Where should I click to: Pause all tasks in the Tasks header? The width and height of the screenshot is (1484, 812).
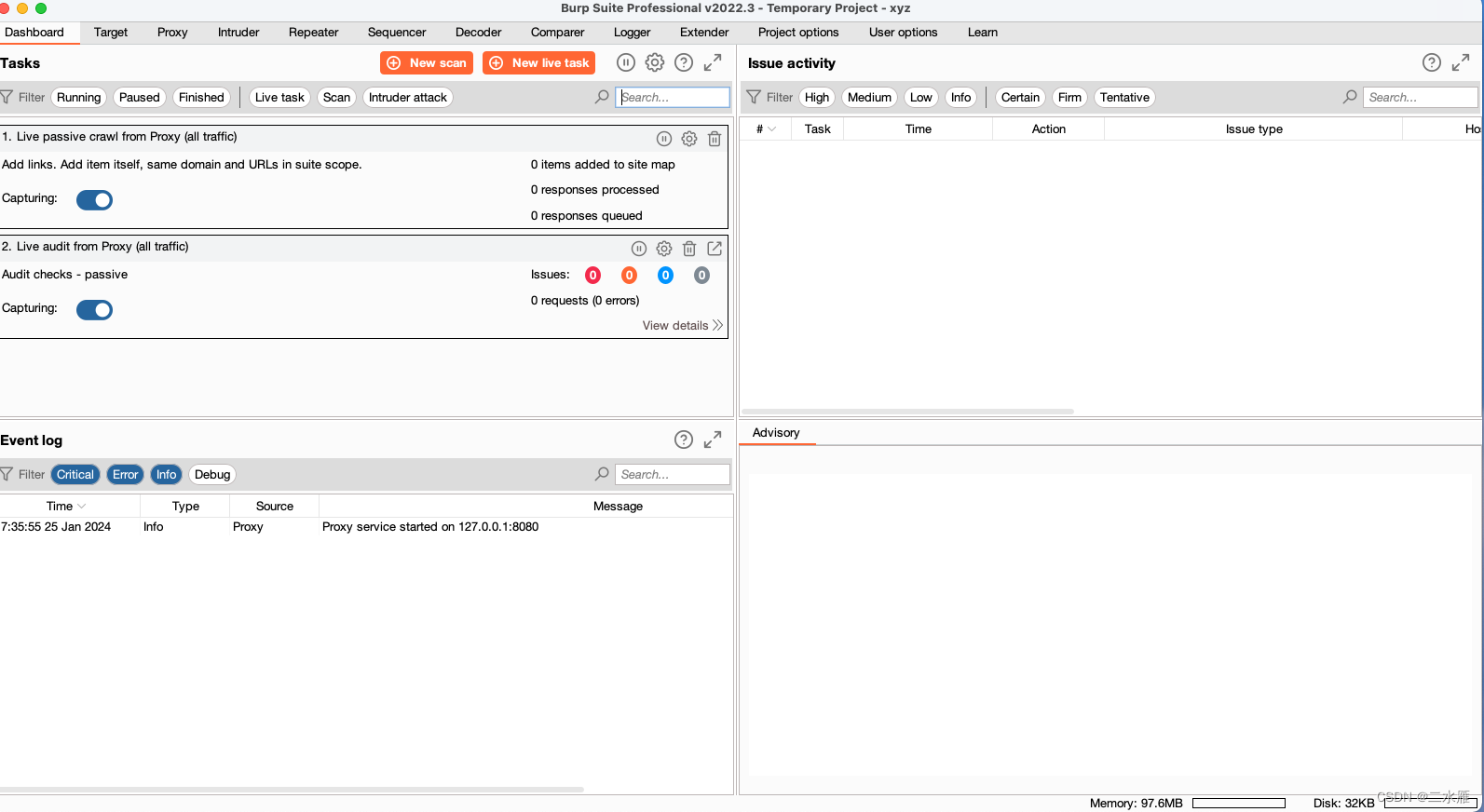(626, 62)
